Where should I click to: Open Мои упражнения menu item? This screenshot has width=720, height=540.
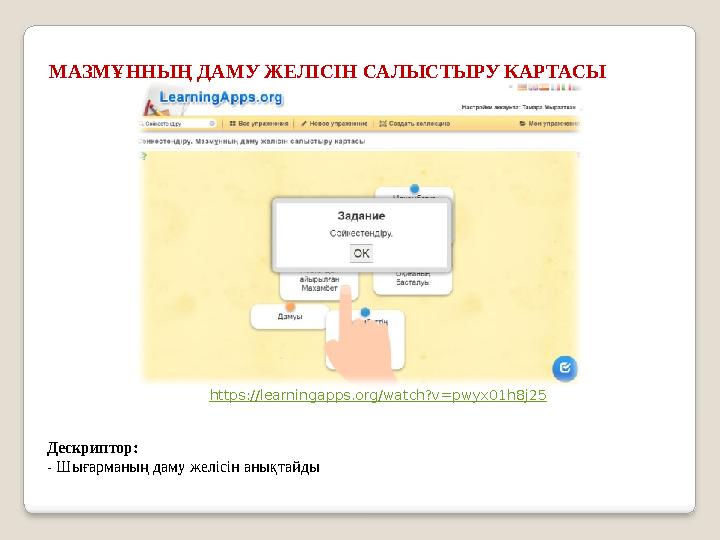(549, 124)
